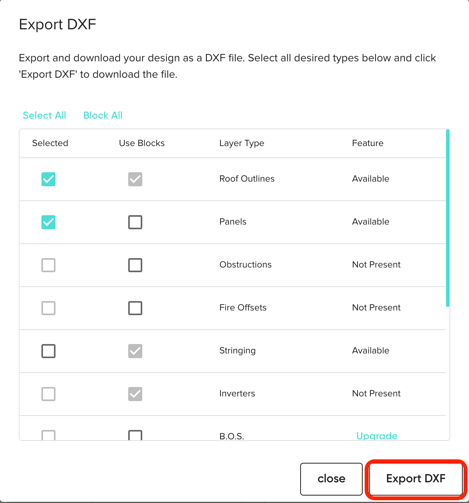Click the teal layer list scrollbar
Image resolution: width=469 pixels, height=503 pixels.
[x=448, y=218]
